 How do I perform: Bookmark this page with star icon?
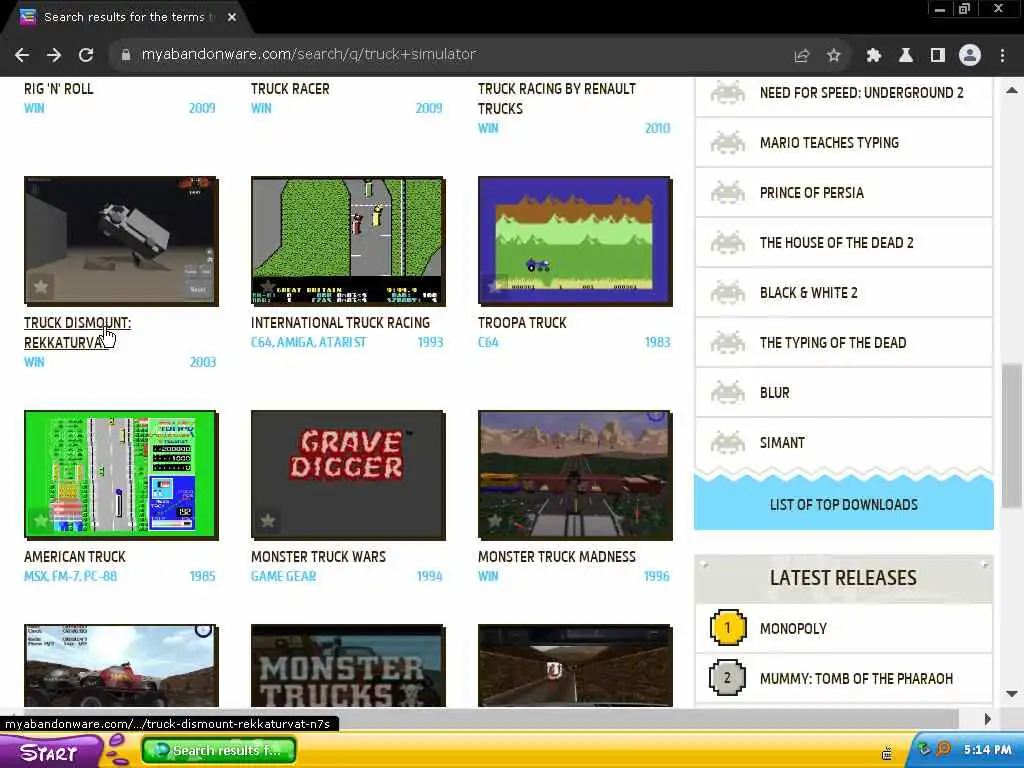click(833, 55)
